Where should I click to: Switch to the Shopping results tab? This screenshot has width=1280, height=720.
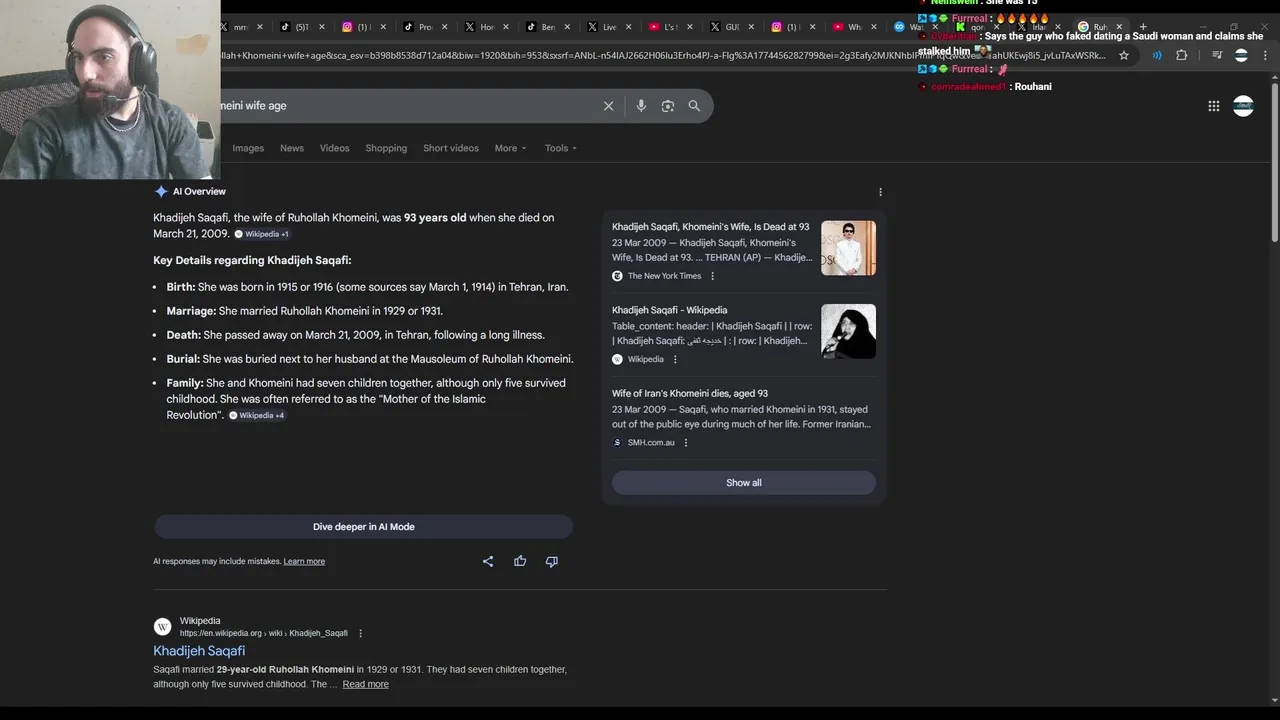tap(386, 148)
